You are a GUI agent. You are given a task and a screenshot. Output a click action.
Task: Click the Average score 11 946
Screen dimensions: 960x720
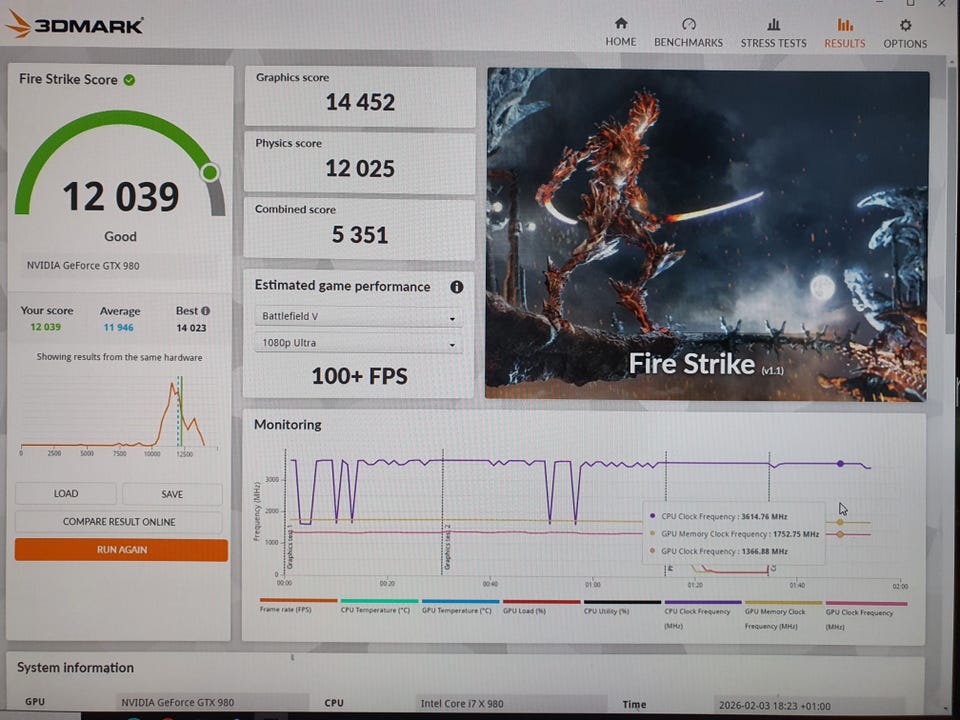pyautogui.click(x=118, y=328)
